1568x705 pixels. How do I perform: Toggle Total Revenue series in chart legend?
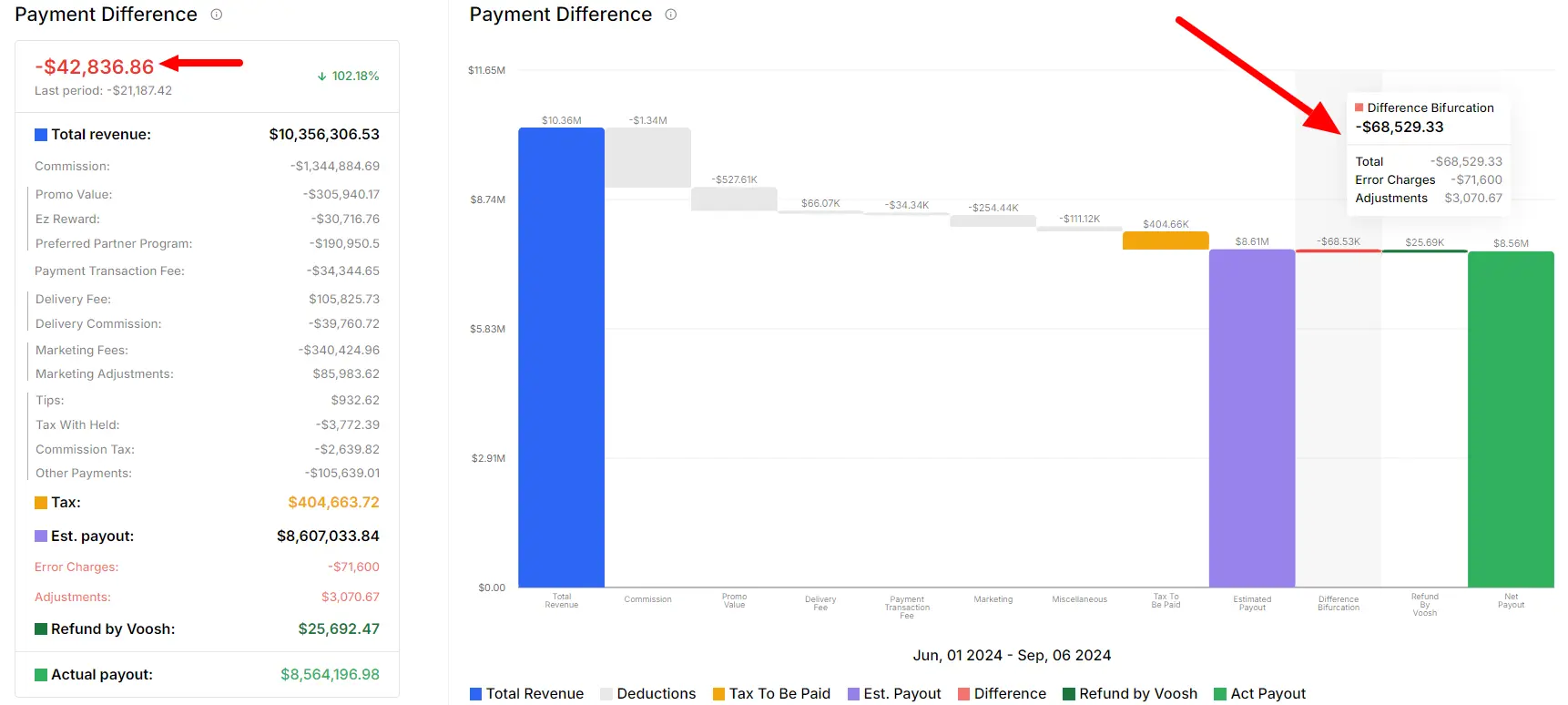pyautogui.click(x=526, y=694)
